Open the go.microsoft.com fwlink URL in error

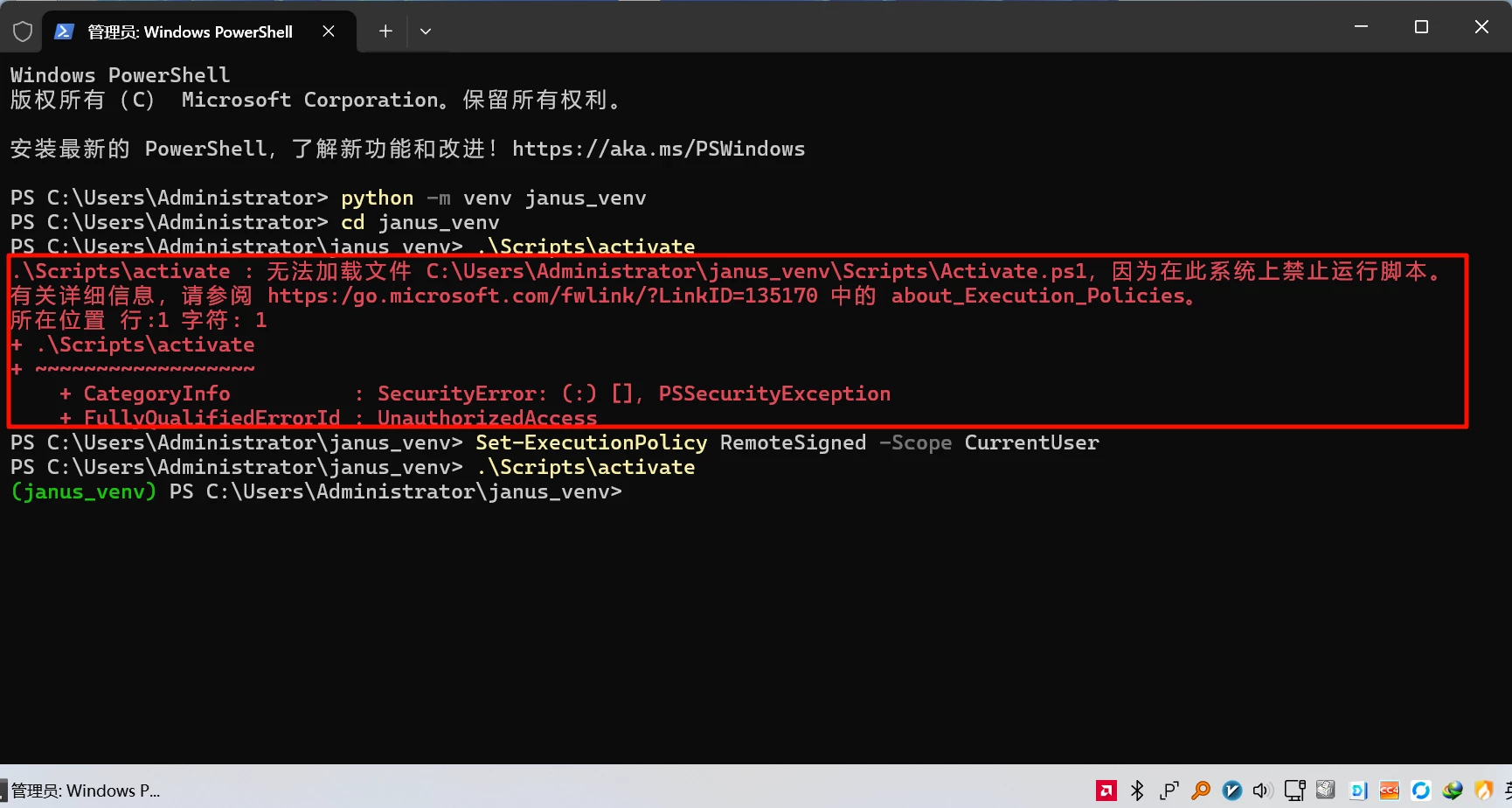[x=542, y=296]
